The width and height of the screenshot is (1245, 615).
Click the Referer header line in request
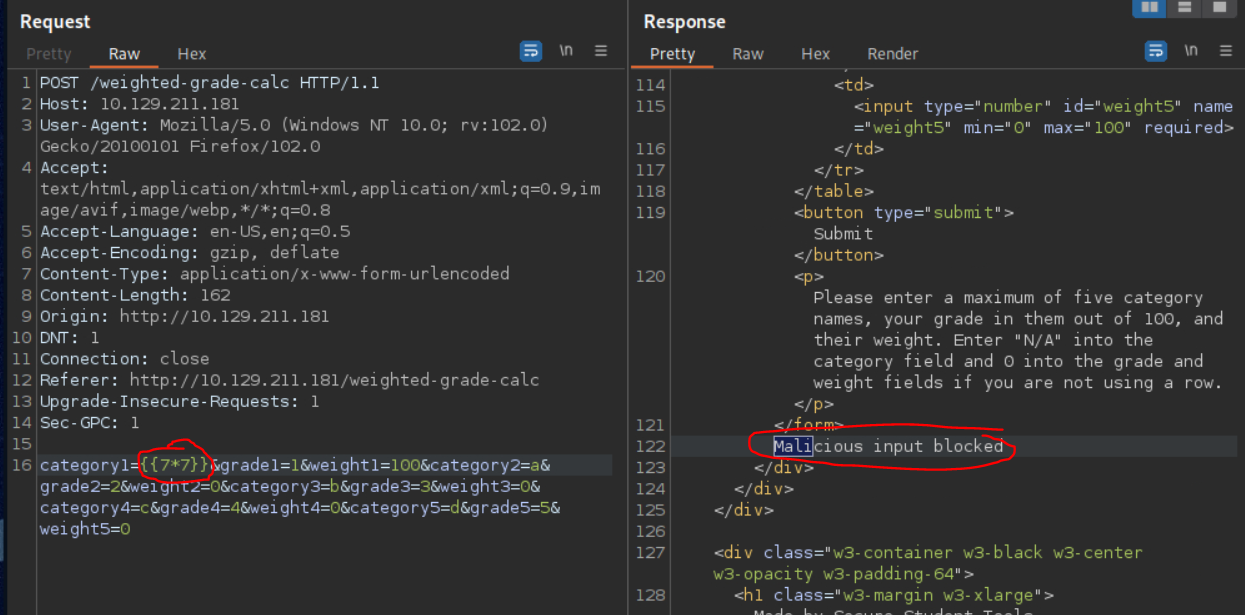[289, 380]
